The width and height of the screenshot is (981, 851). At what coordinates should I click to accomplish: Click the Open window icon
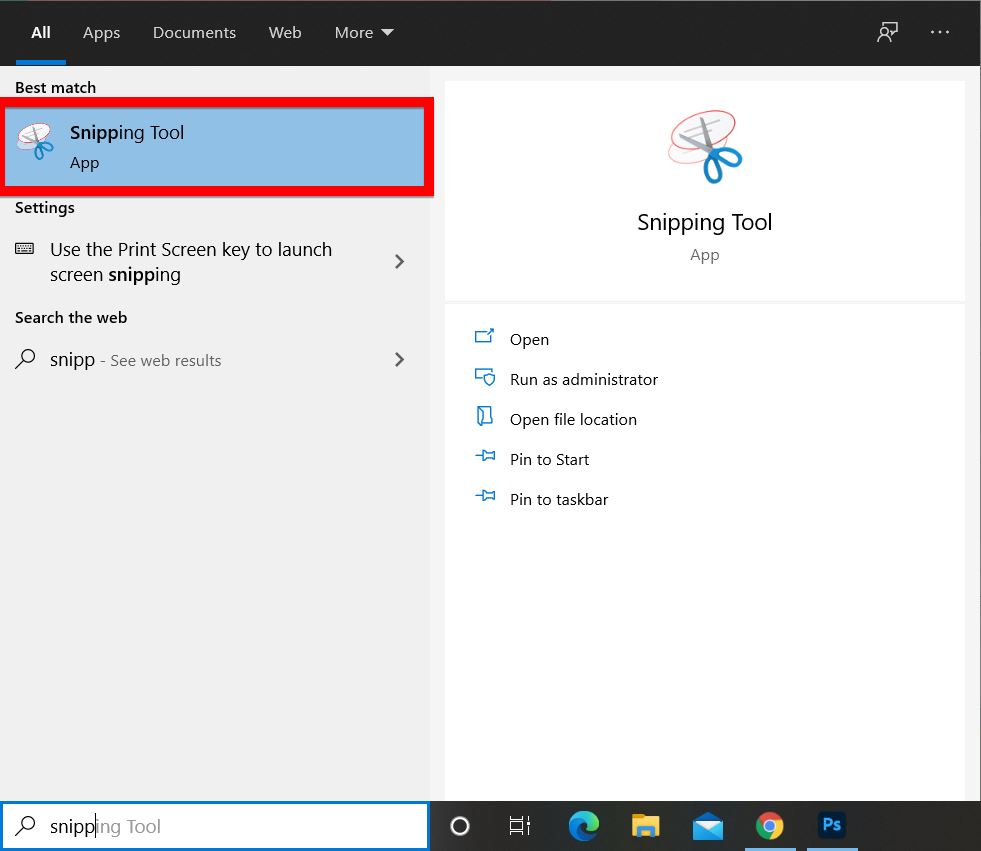[484, 337]
